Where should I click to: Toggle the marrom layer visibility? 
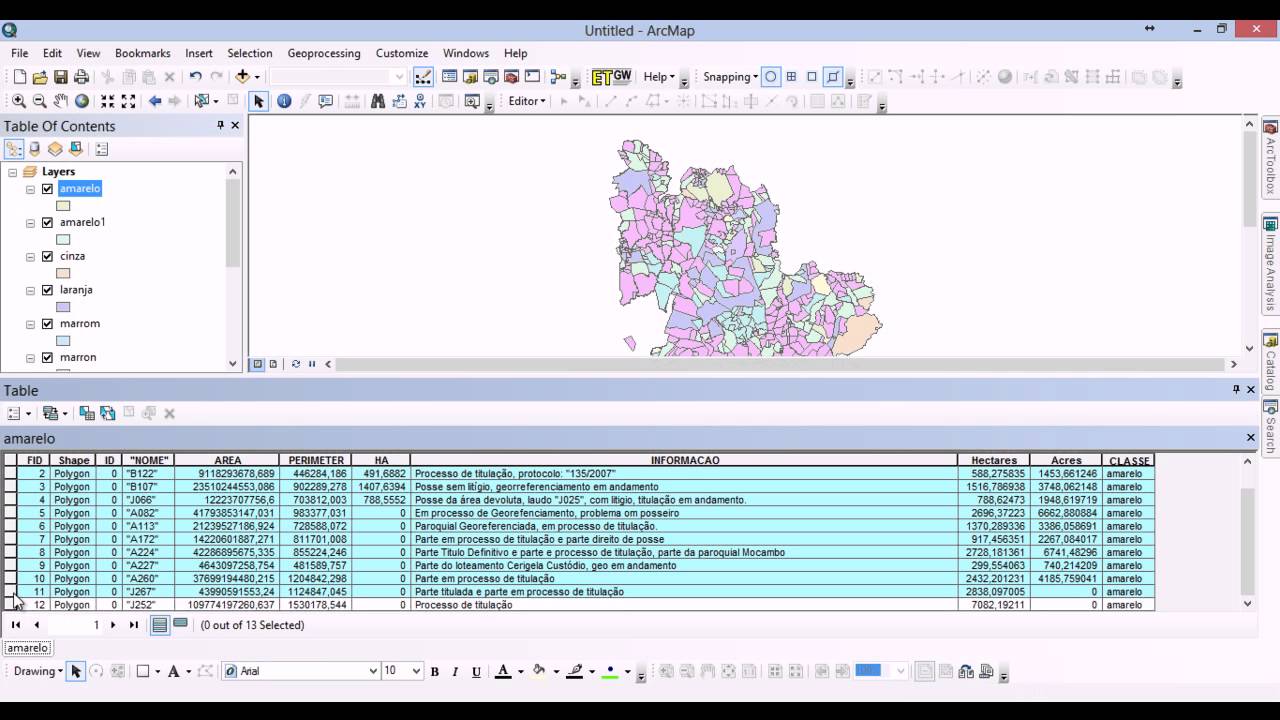(x=47, y=324)
